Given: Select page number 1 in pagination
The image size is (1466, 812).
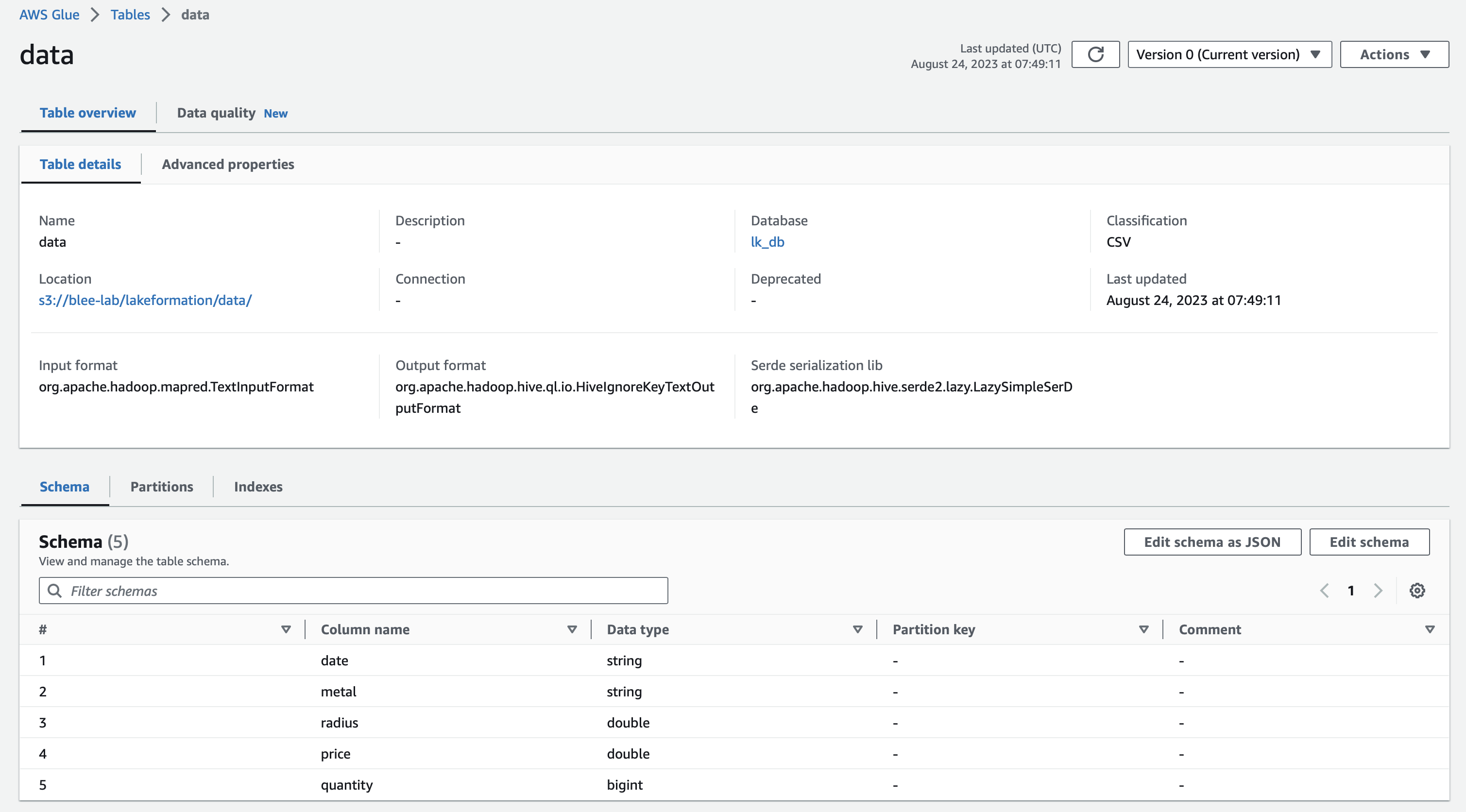Looking at the screenshot, I should pos(1351,591).
